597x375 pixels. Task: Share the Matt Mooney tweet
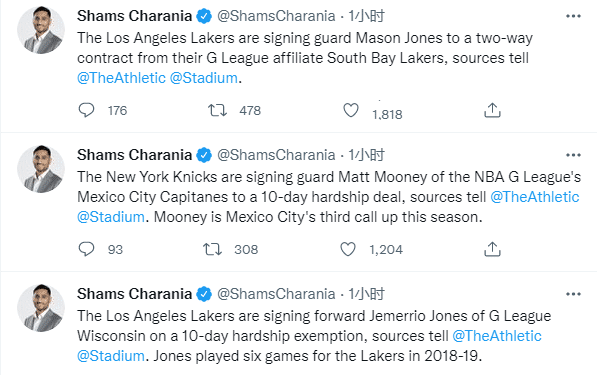click(x=492, y=249)
